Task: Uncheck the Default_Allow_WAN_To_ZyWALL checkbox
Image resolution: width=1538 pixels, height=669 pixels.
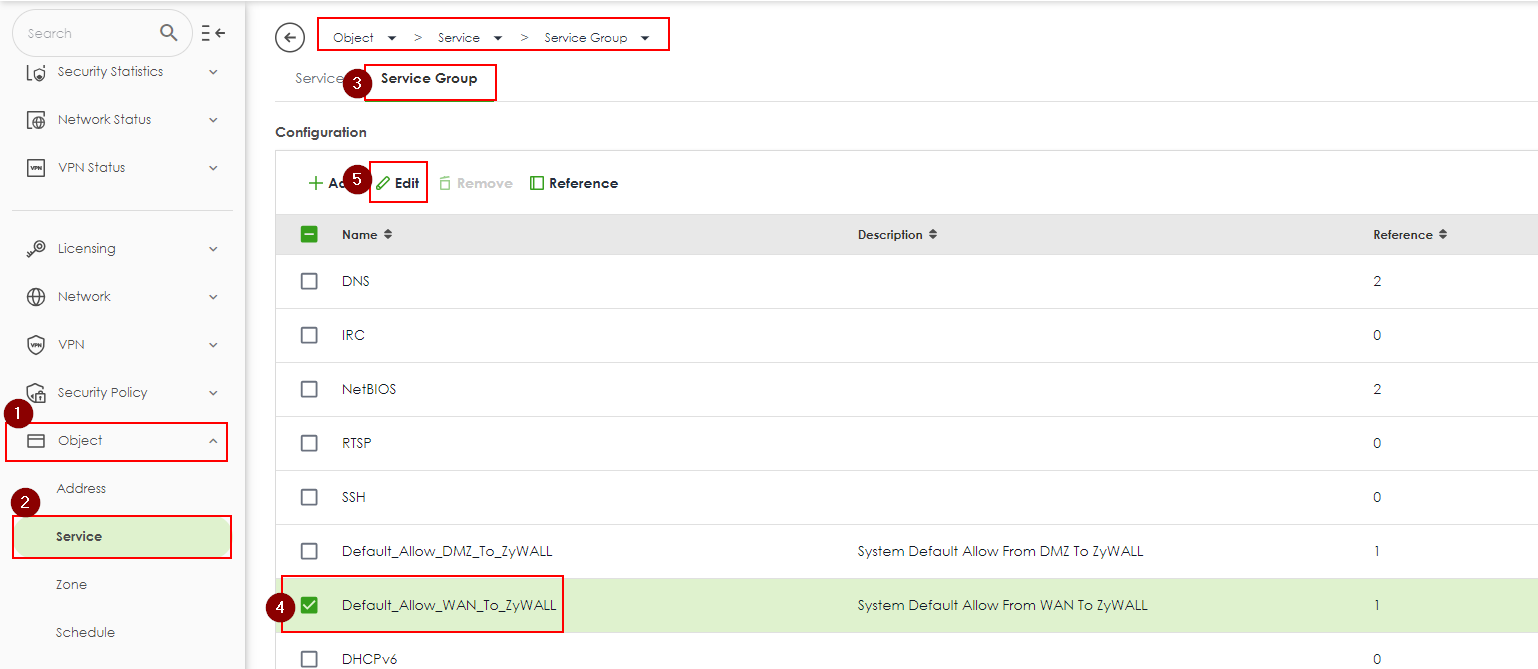Action: point(309,605)
